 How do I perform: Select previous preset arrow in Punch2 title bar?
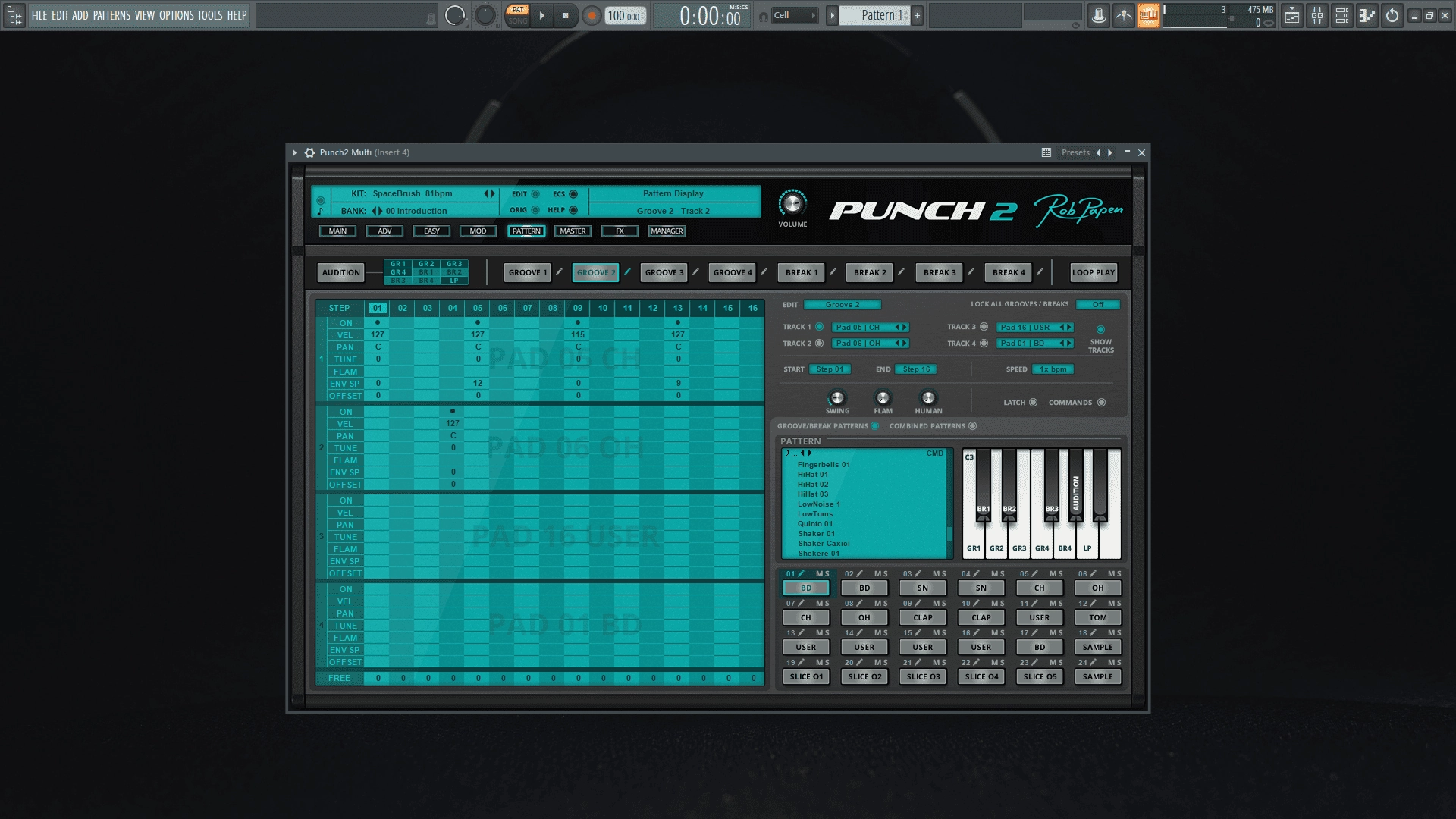(x=1098, y=152)
